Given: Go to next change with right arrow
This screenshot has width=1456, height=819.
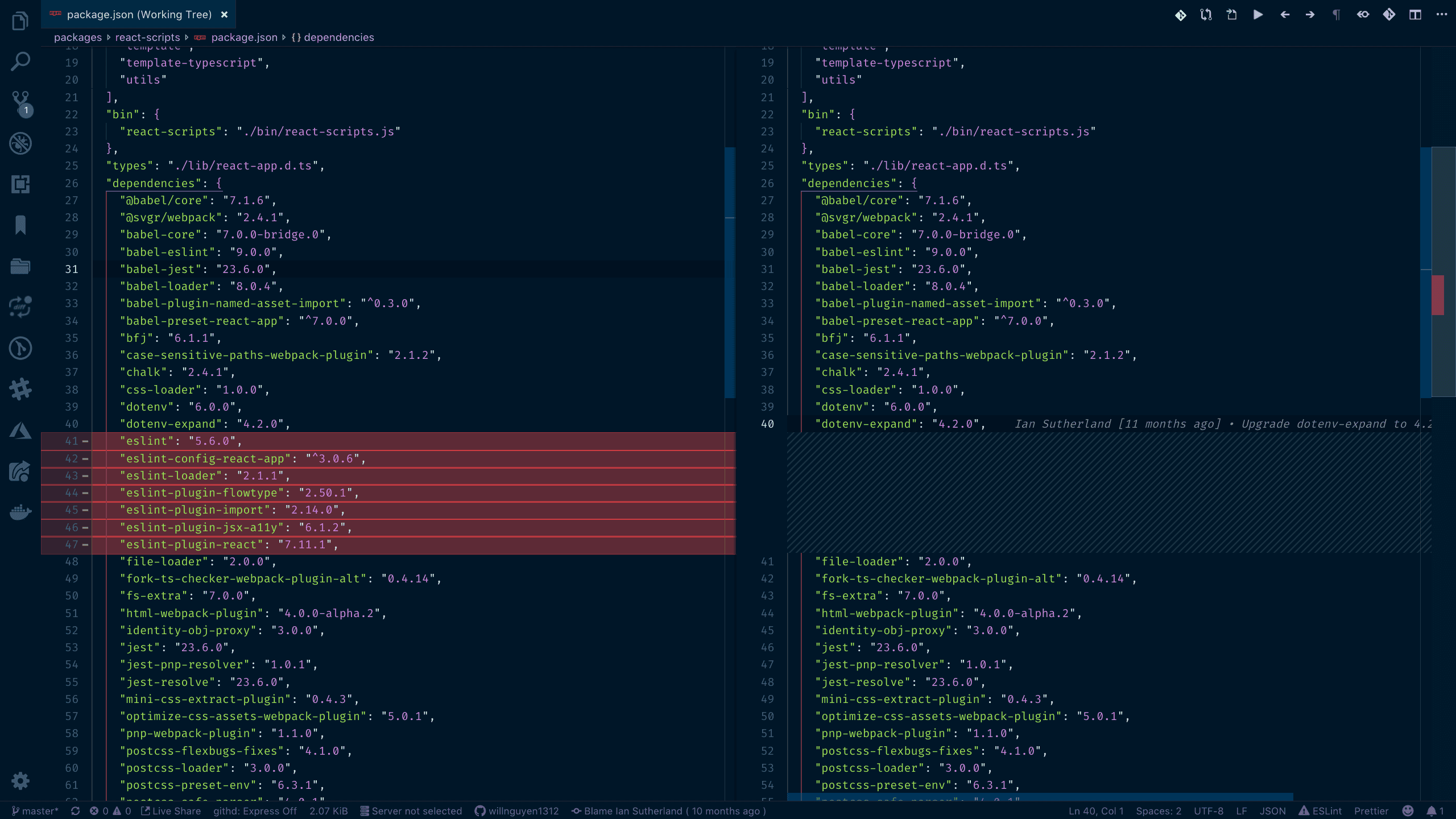Looking at the screenshot, I should (1310, 15).
